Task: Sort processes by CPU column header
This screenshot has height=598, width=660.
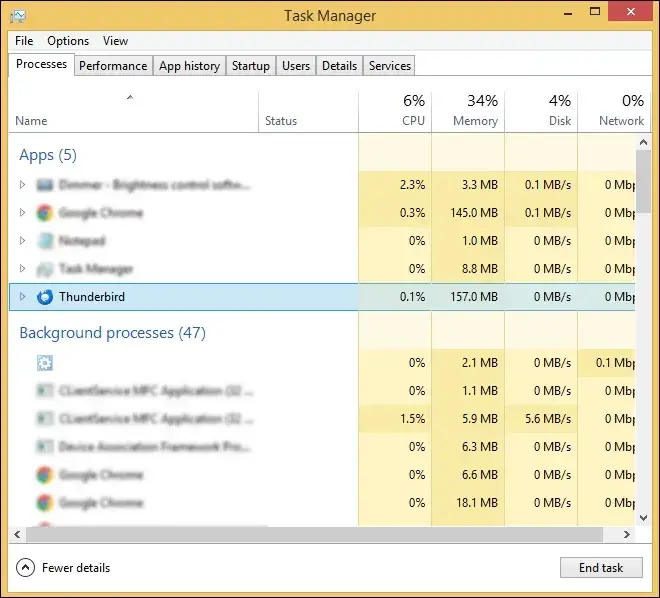Action: point(413,120)
